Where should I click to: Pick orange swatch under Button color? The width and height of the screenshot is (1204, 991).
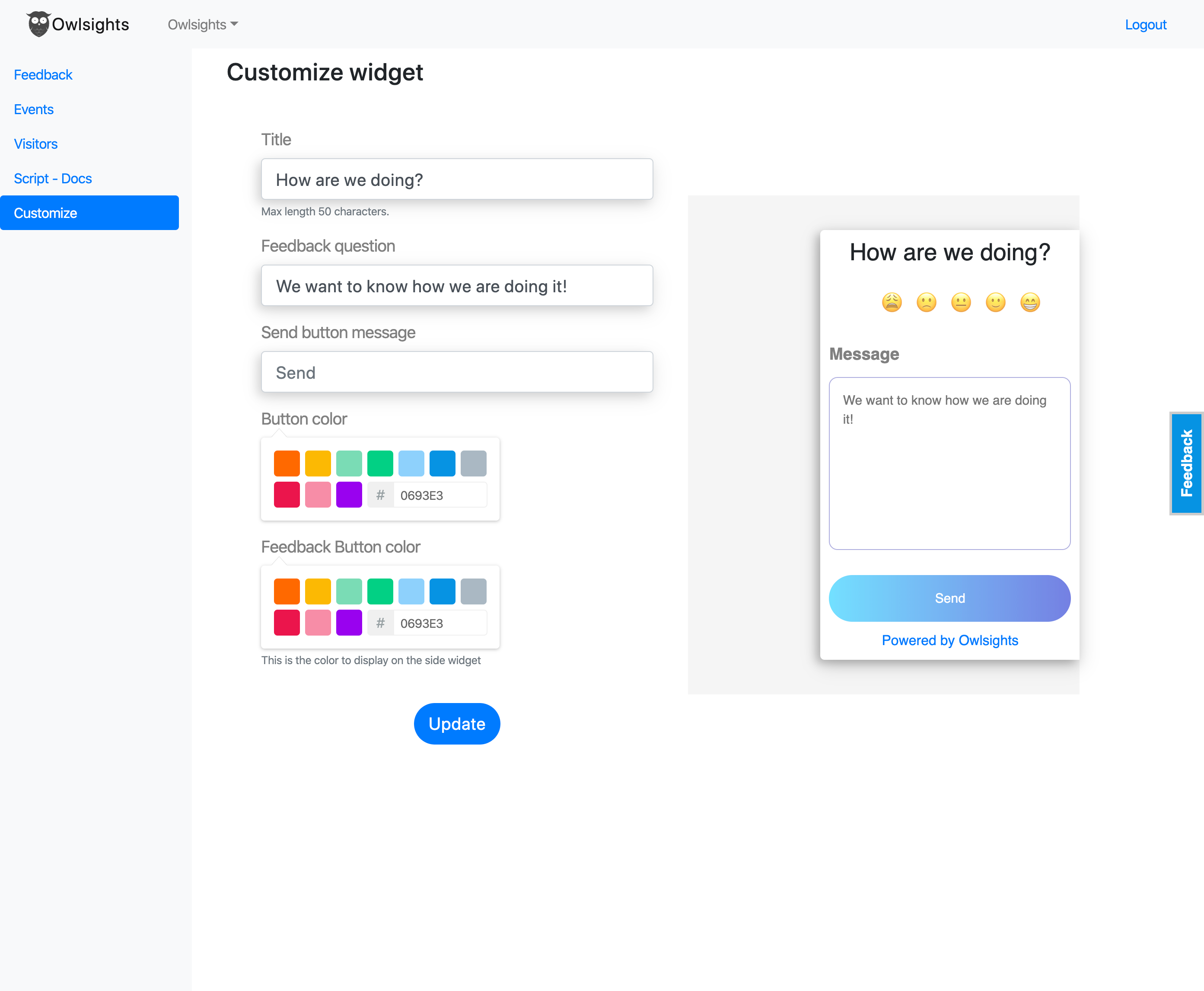coord(287,463)
